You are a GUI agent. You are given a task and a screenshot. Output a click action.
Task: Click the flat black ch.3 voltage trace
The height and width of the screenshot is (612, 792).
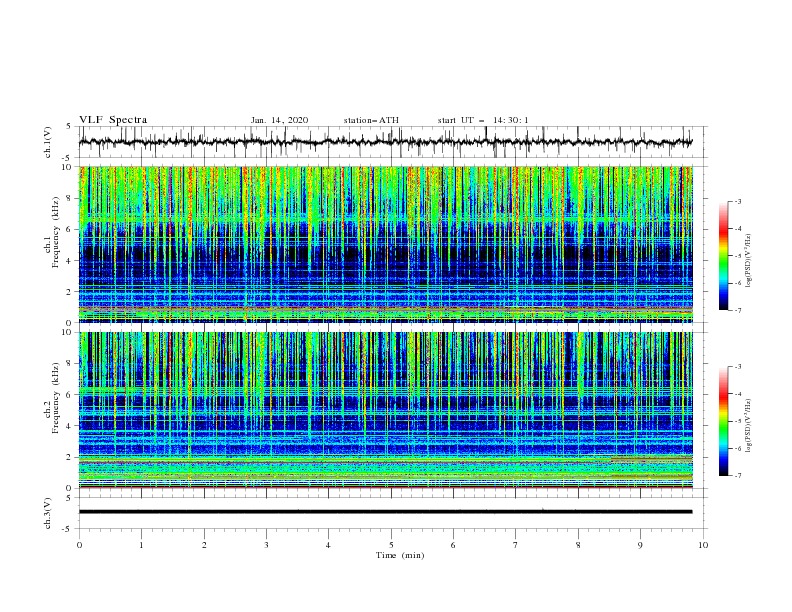tap(385, 512)
